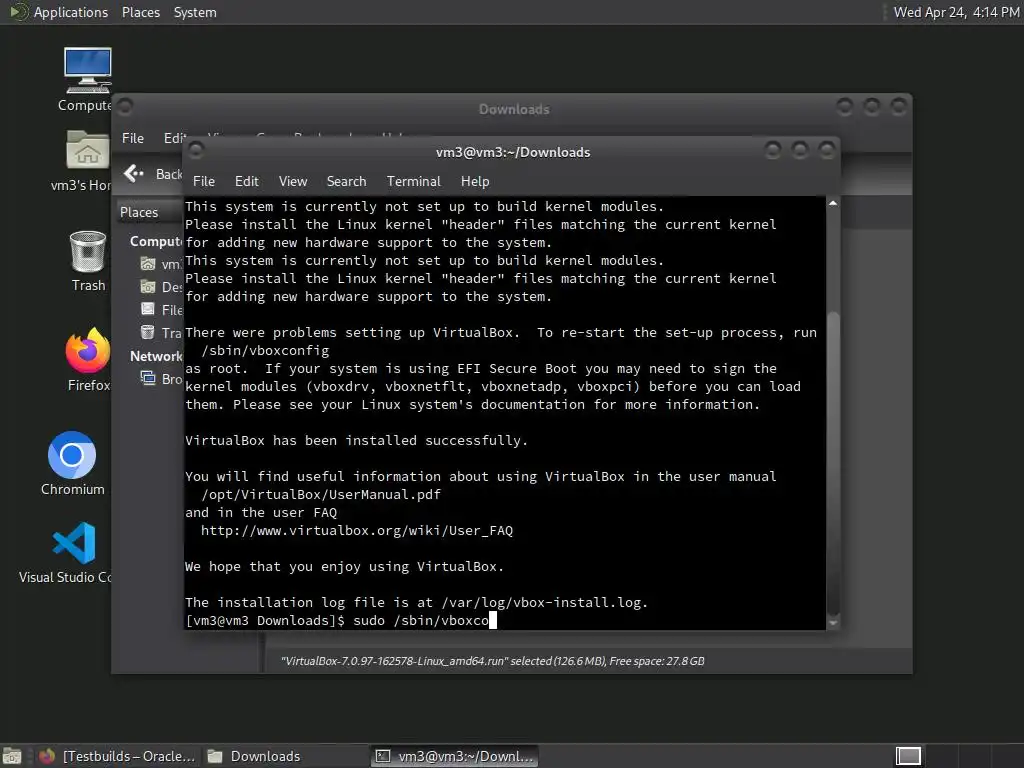The width and height of the screenshot is (1024, 768).
Task: Click the Downloads window menu button at title left
Action: tap(125, 106)
